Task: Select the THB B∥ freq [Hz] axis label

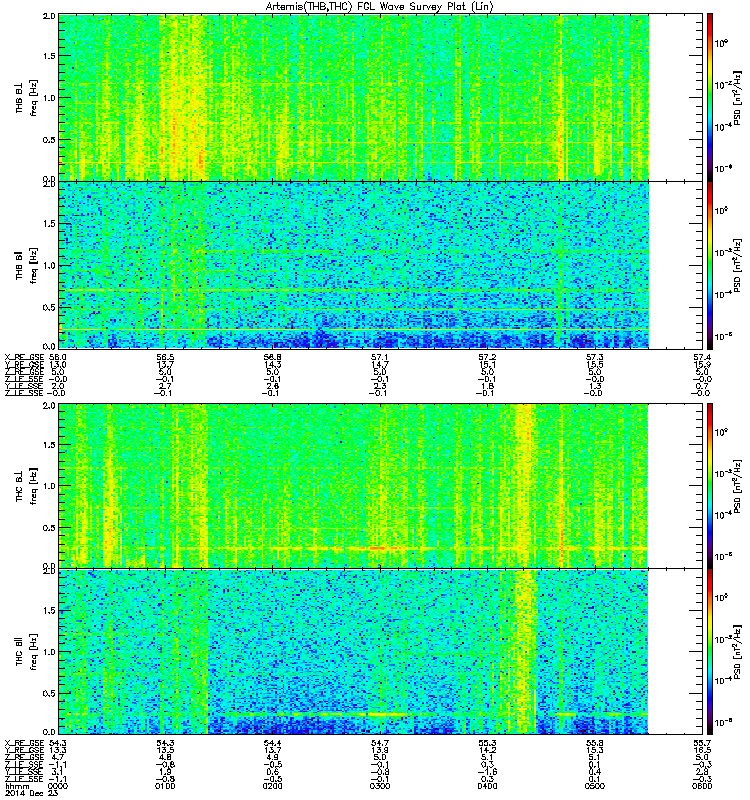Action: (x=27, y=265)
